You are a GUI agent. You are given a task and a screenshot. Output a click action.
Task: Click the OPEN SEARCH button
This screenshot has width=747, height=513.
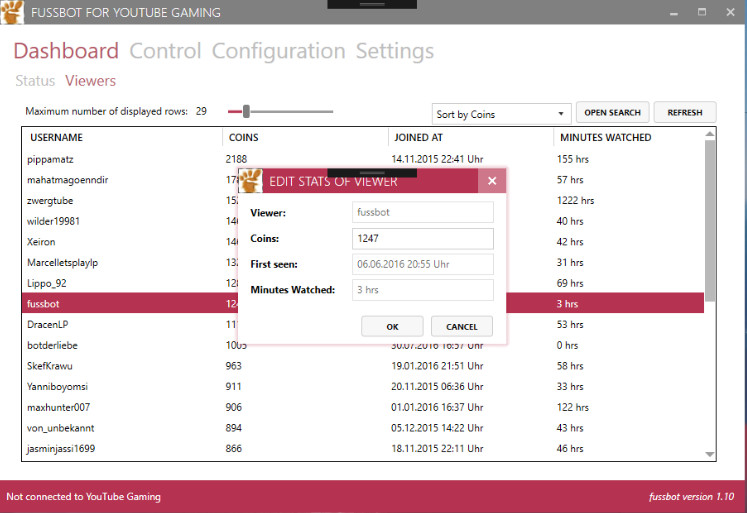[613, 112]
